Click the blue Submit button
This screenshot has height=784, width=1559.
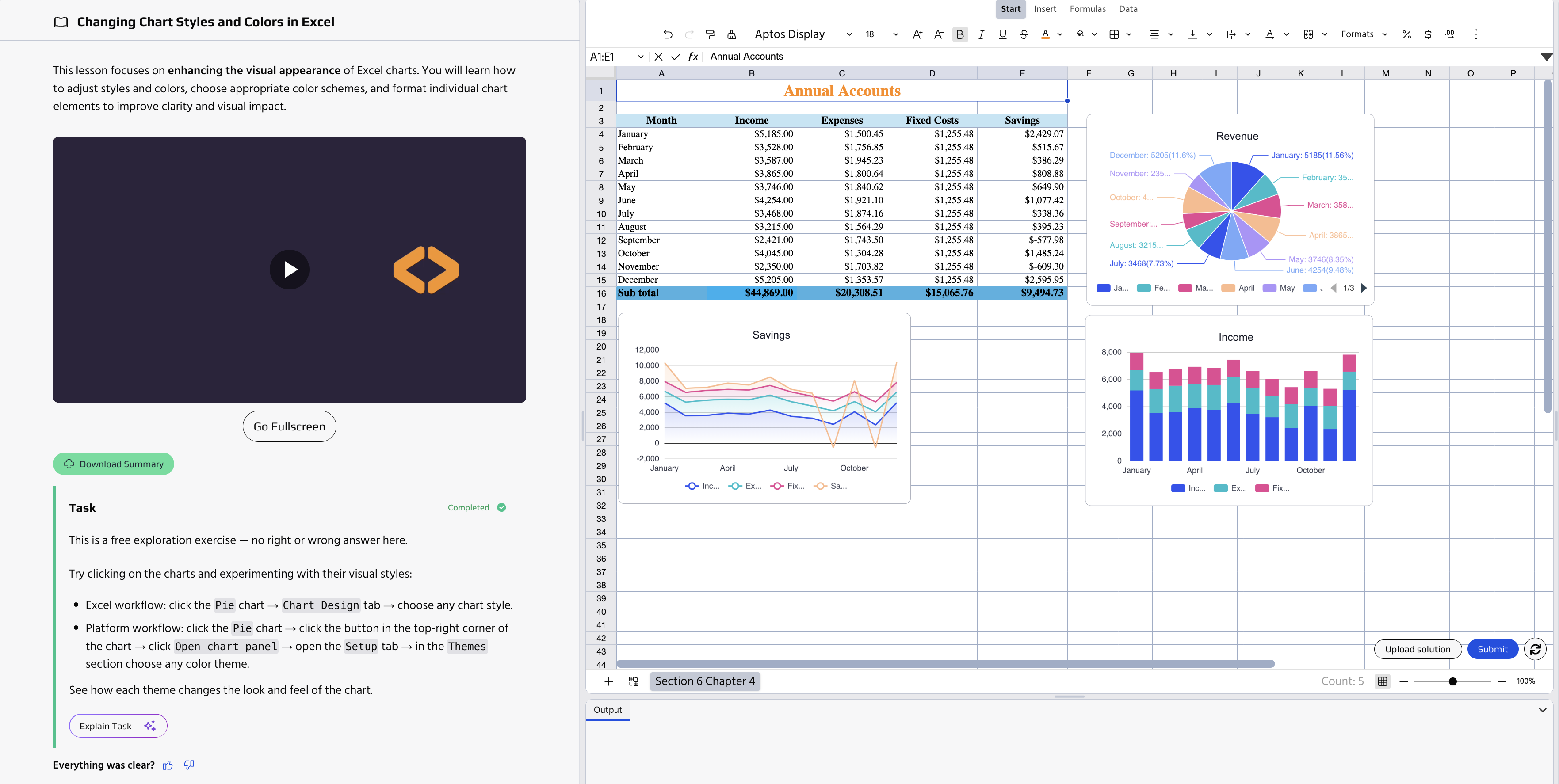tap(1492, 649)
